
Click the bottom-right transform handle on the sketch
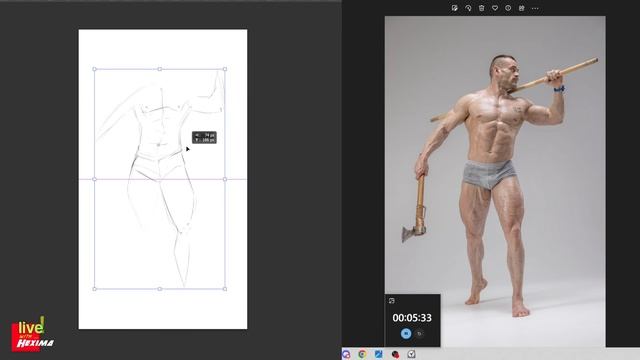tap(225, 289)
